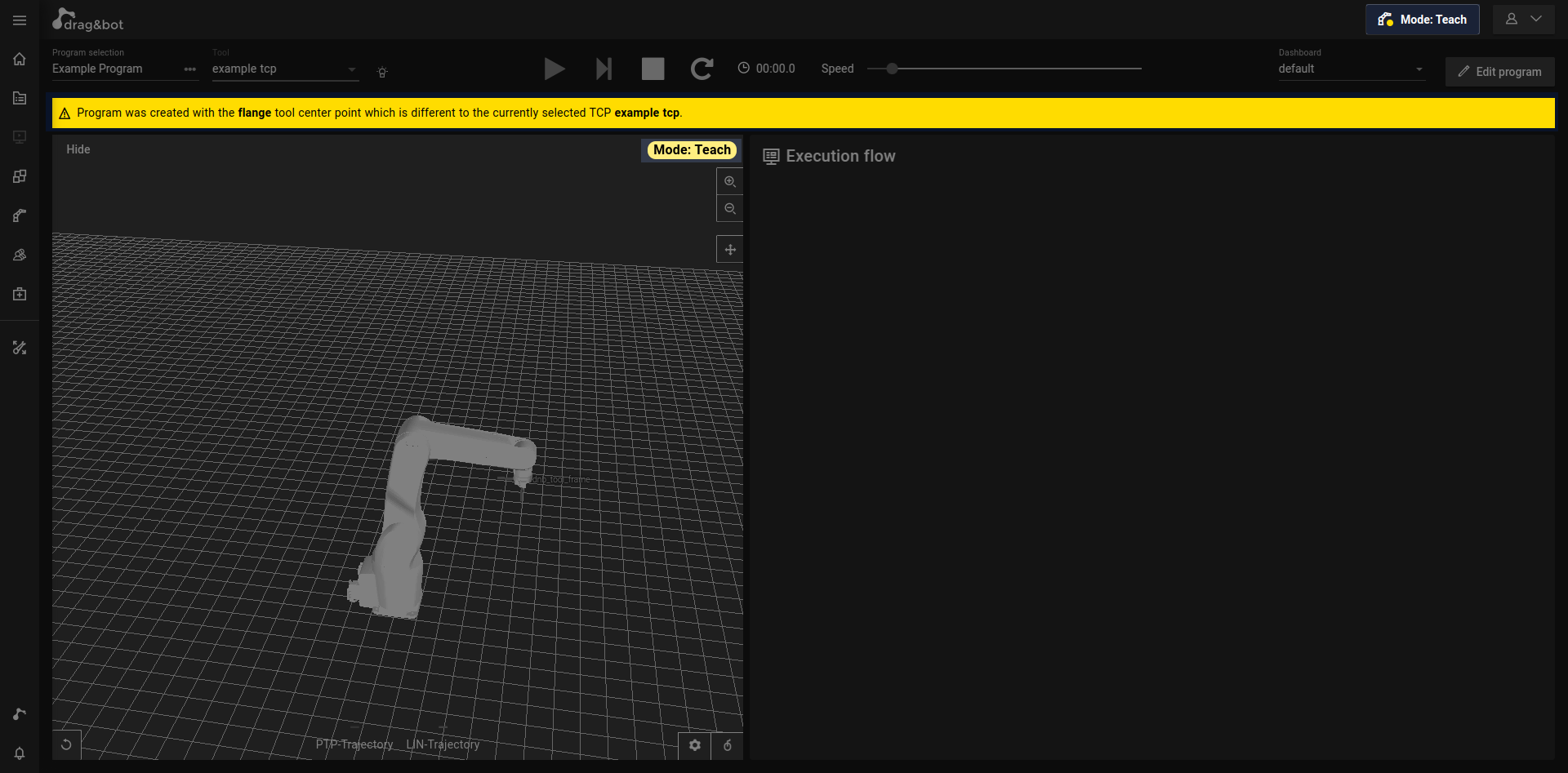Click the viewer touch/rotate mode icon

(728, 745)
